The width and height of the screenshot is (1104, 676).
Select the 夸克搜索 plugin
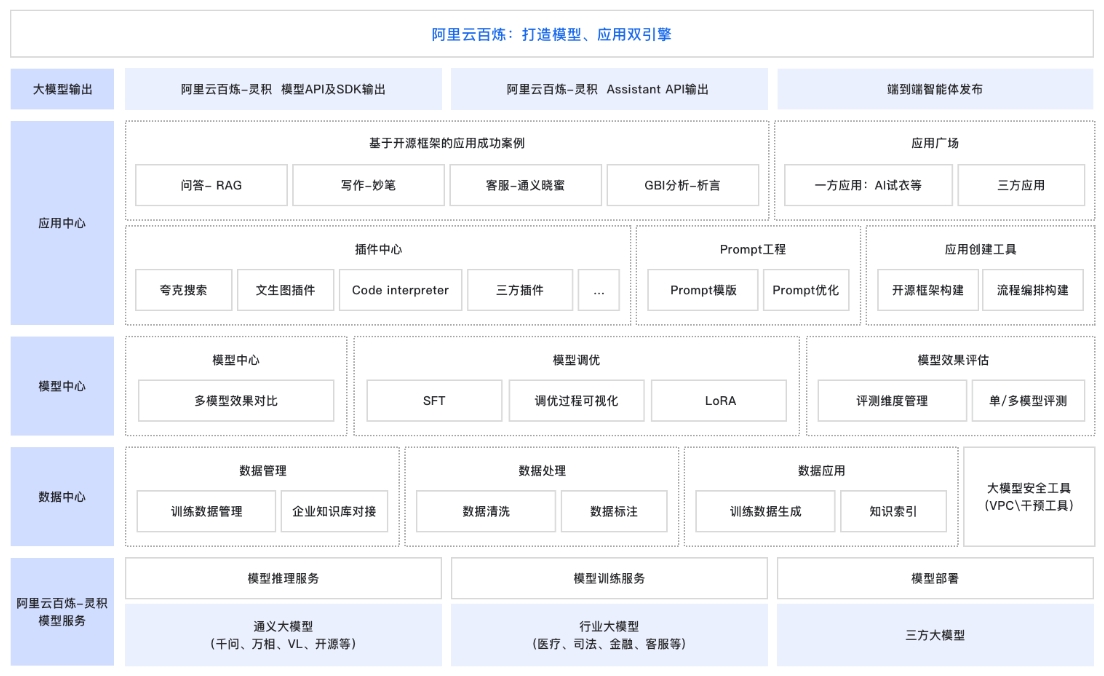tap(183, 290)
